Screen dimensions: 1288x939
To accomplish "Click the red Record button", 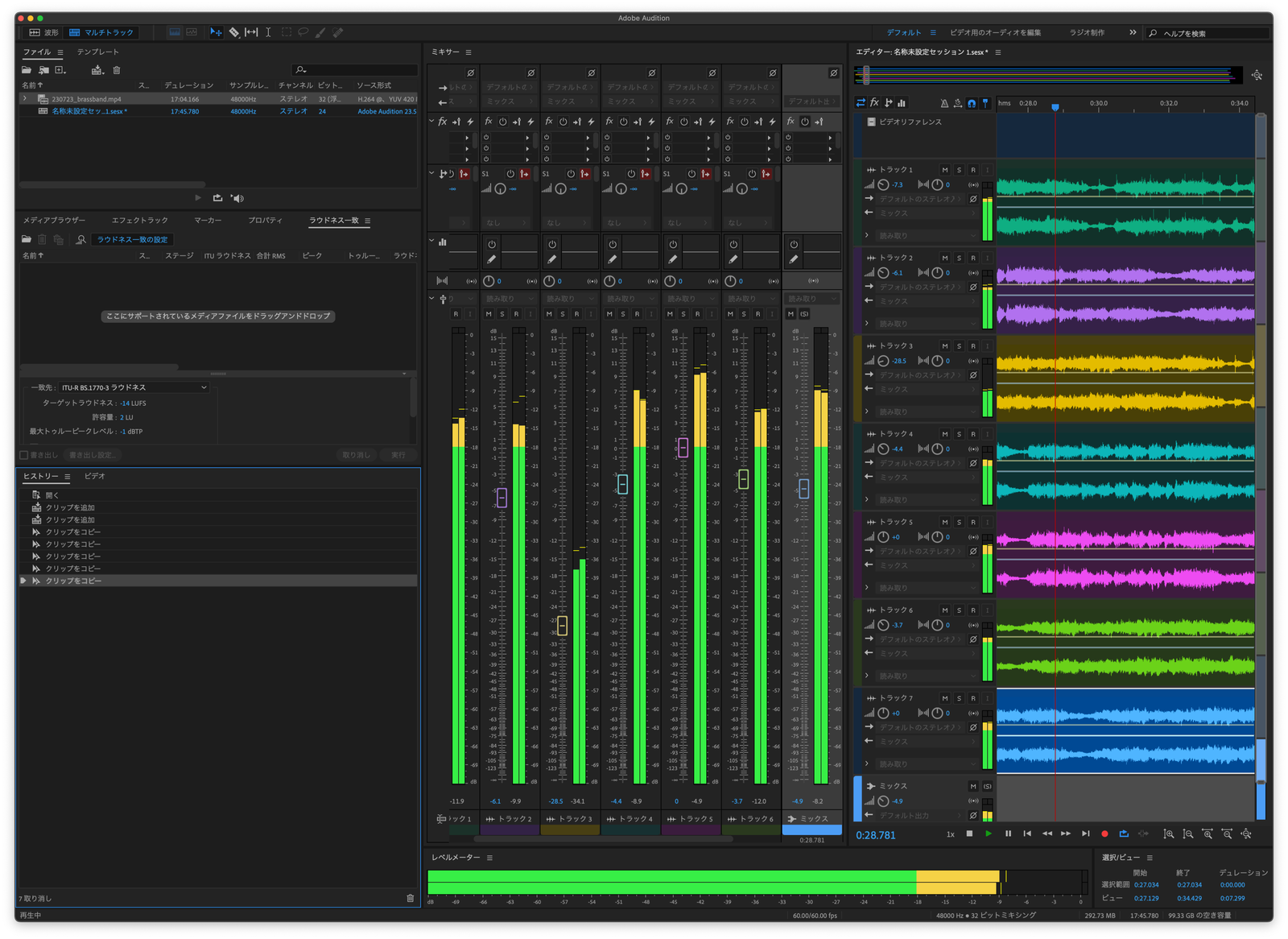I will tap(1104, 834).
